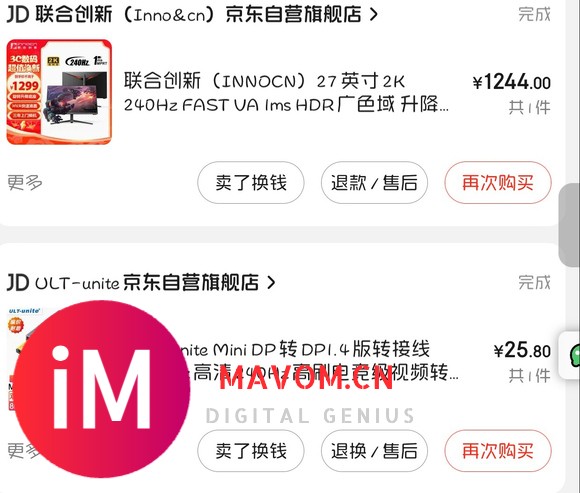This screenshot has width=580, height=493.
Task: Open the iM Mavom logo overlay
Action: point(101,388)
